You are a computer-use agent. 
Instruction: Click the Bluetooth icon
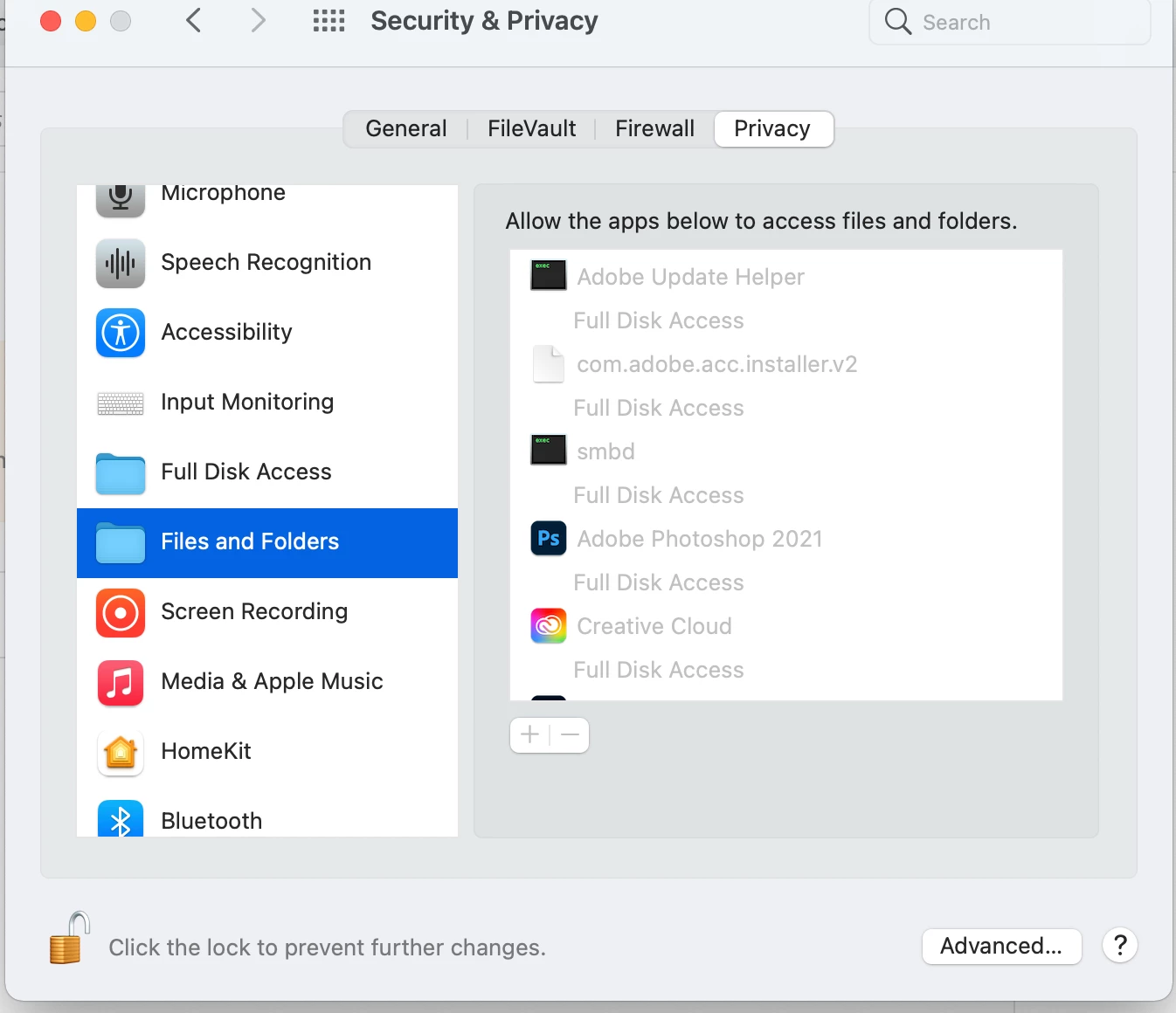121,818
